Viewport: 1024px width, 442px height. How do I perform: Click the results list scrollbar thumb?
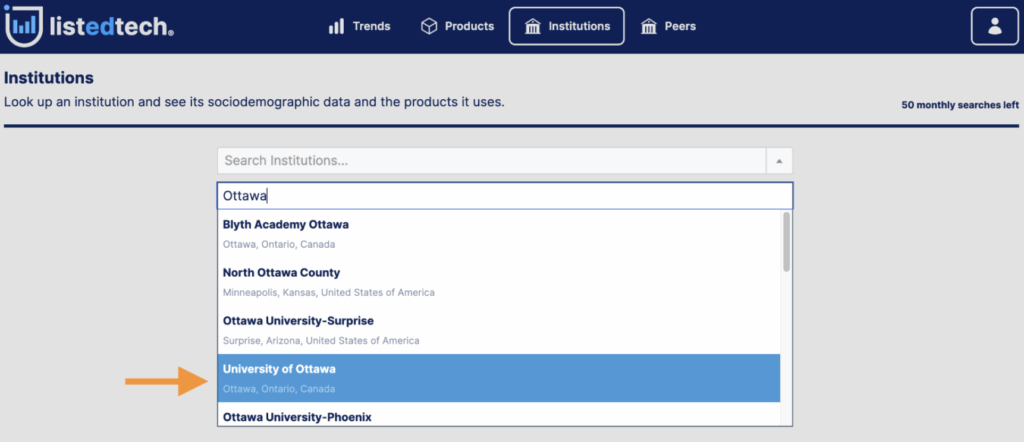click(x=786, y=242)
